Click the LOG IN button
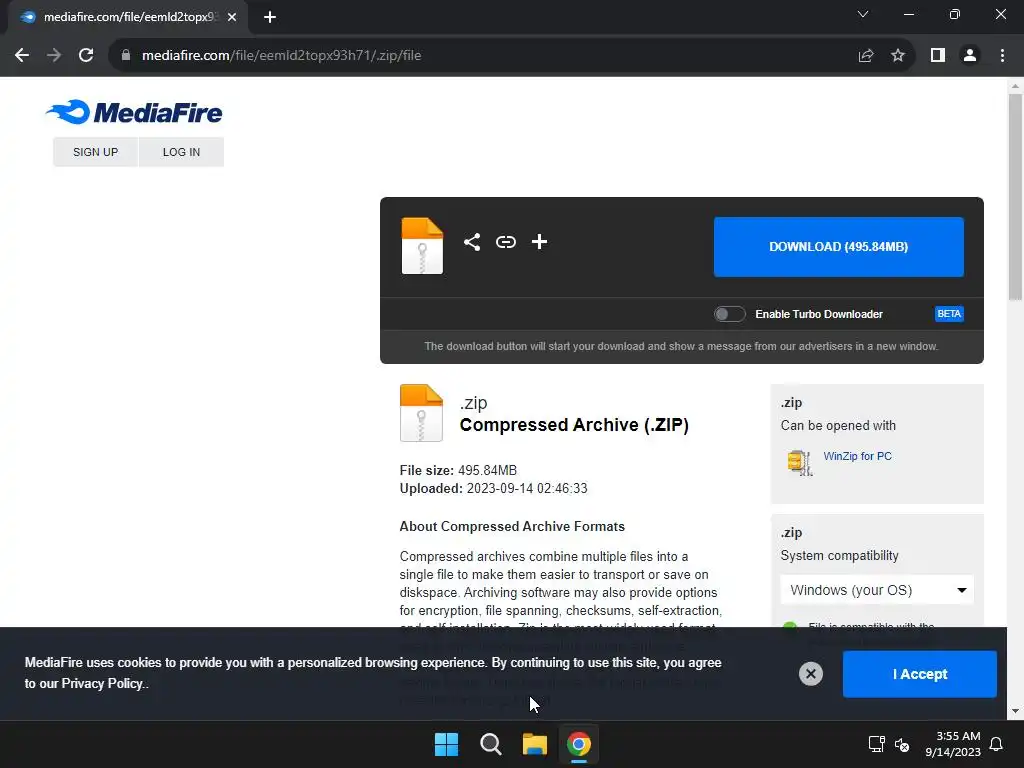 [182, 152]
